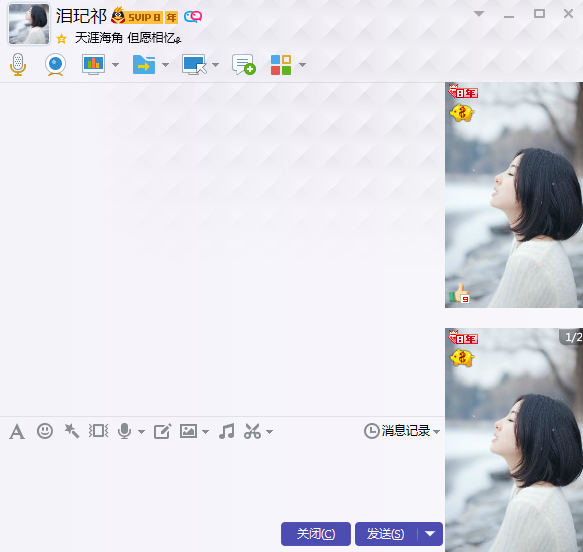
Task: Expand the screenshot scissors dropdown arrow
Action: tap(270, 432)
